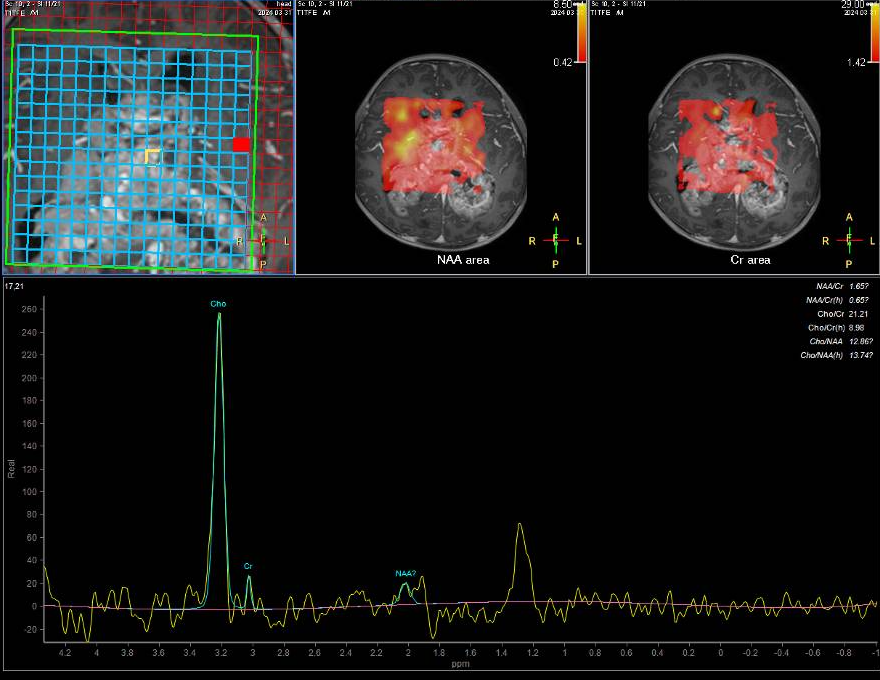
Task: Click the NAA map lower scale value 0.42
Action: [562, 62]
